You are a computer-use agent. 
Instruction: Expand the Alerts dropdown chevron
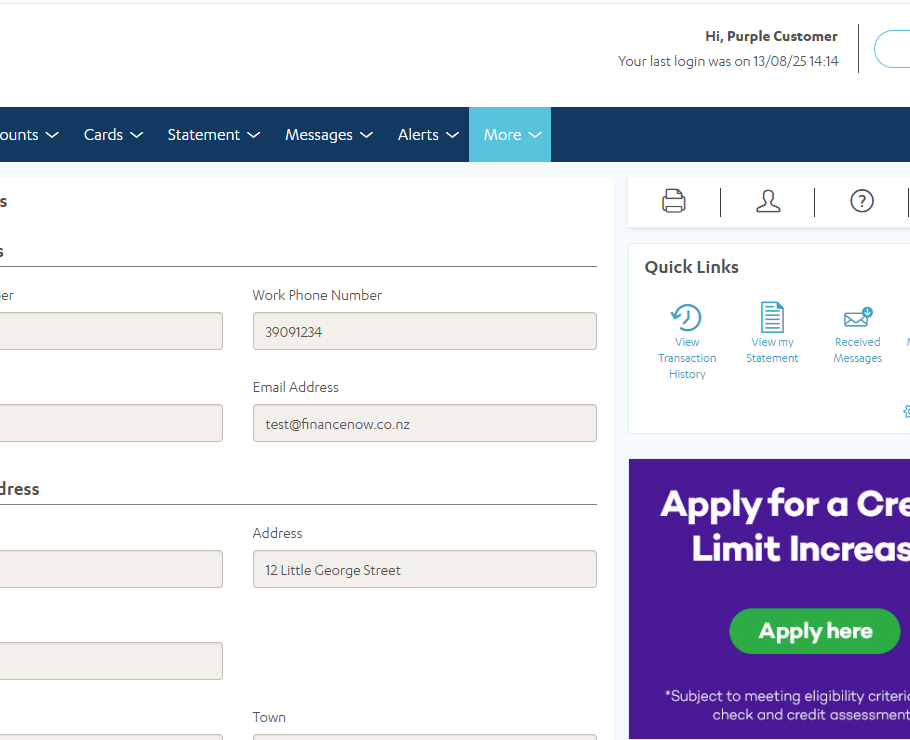pyautogui.click(x=452, y=135)
